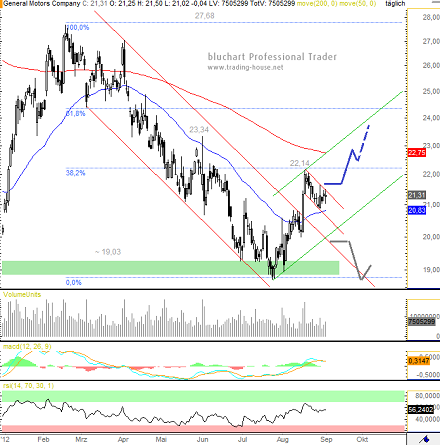The image size is (440, 445).
Task: Click the 25,00 price axis label
Action: click(x=431, y=91)
